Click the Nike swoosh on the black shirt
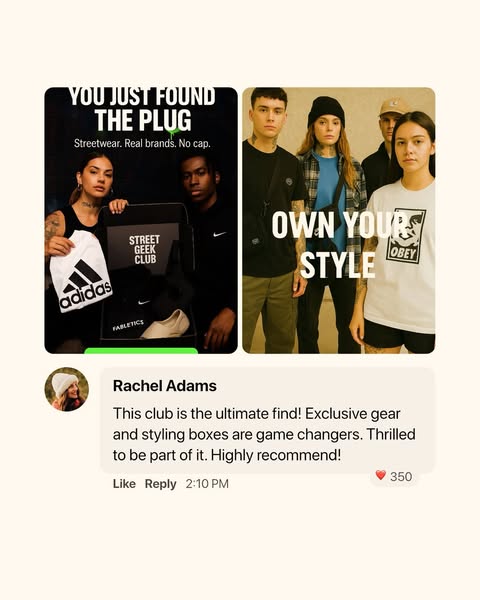 click(219, 234)
